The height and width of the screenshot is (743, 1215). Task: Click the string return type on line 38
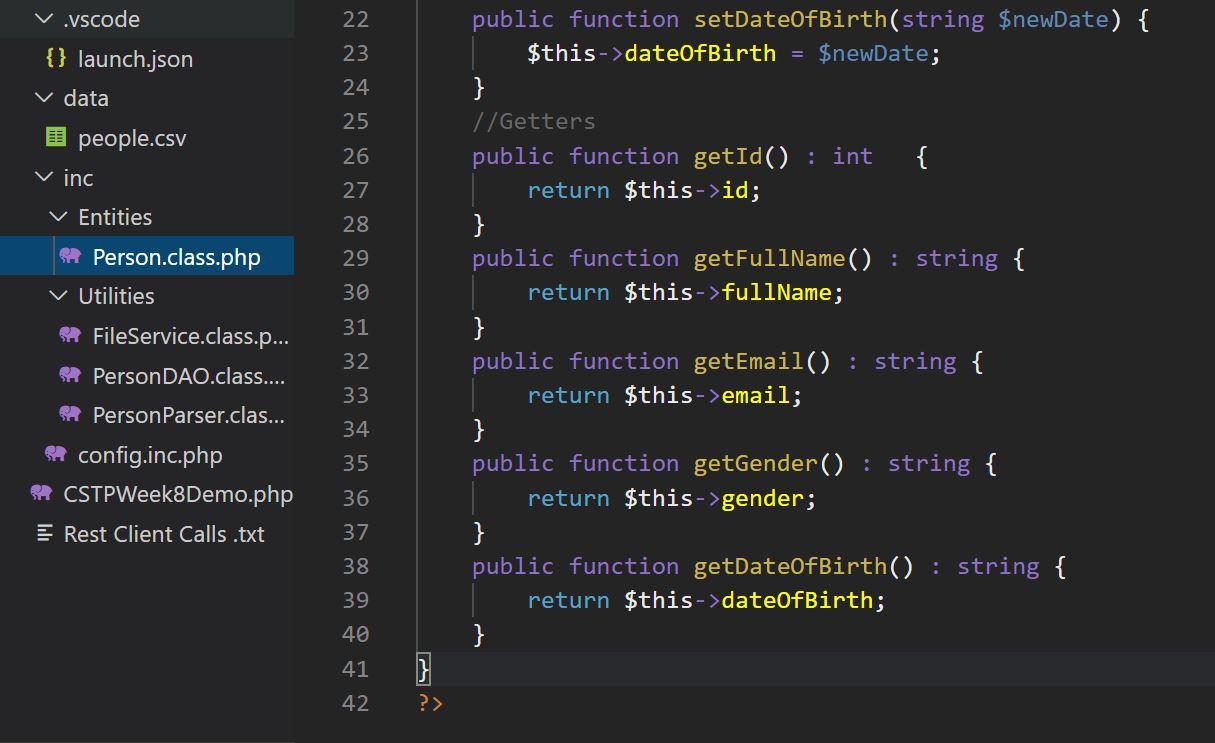(x=998, y=566)
